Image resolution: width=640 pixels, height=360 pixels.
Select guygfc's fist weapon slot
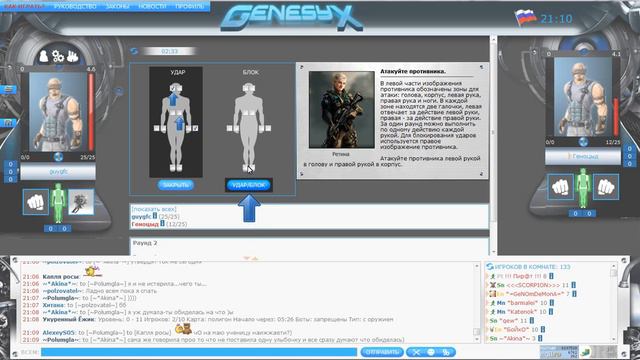tap(36, 202)
